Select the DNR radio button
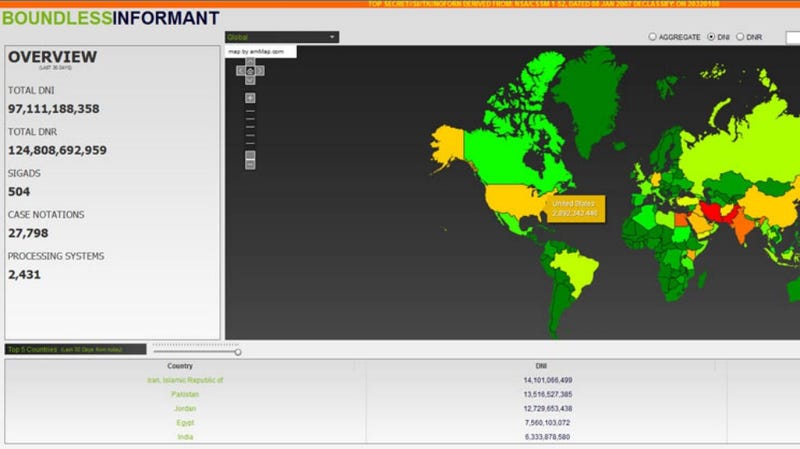Viewport: 800px width, 449px height. click(740, 37)
